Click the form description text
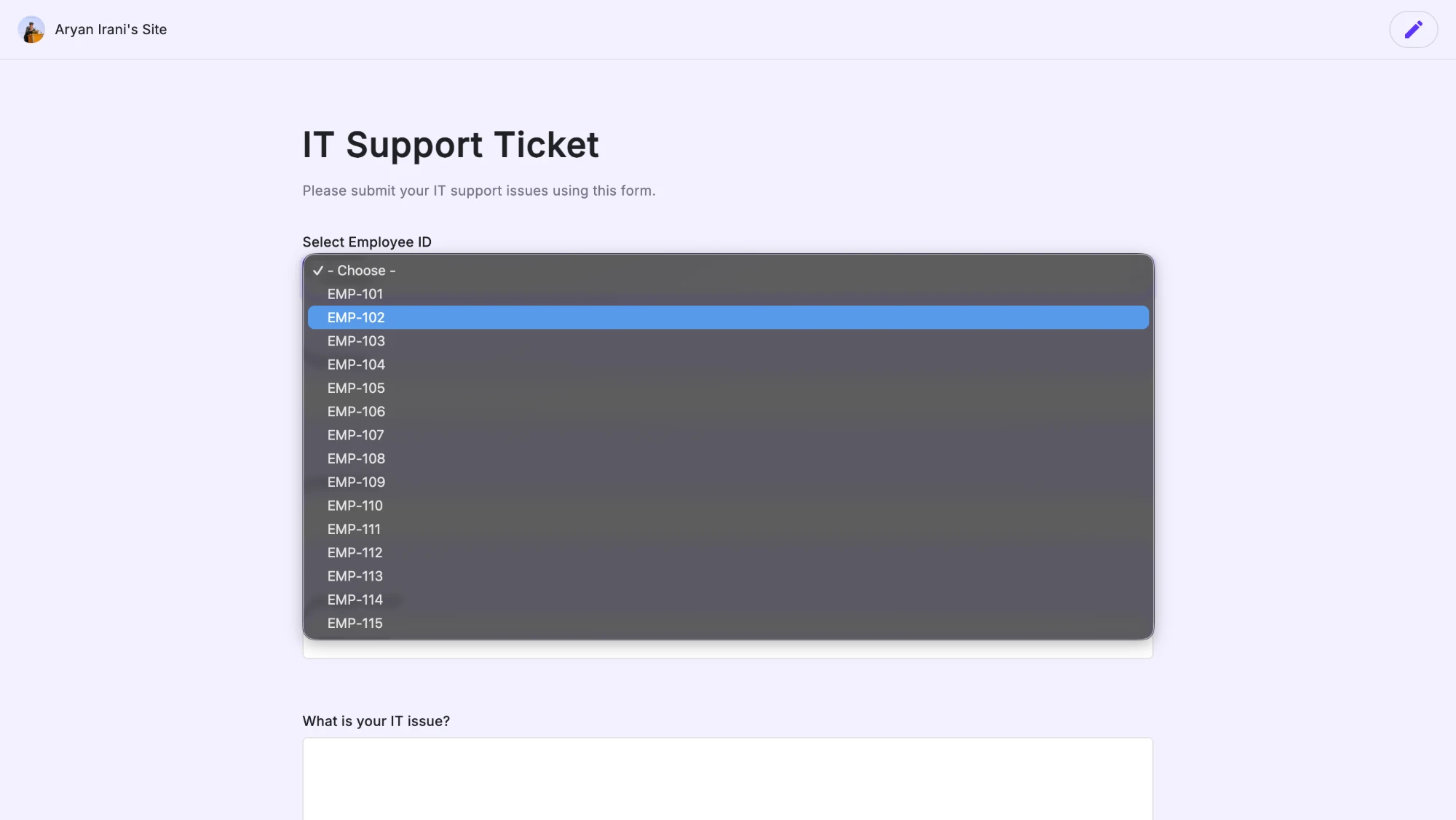 click(479, 191)
